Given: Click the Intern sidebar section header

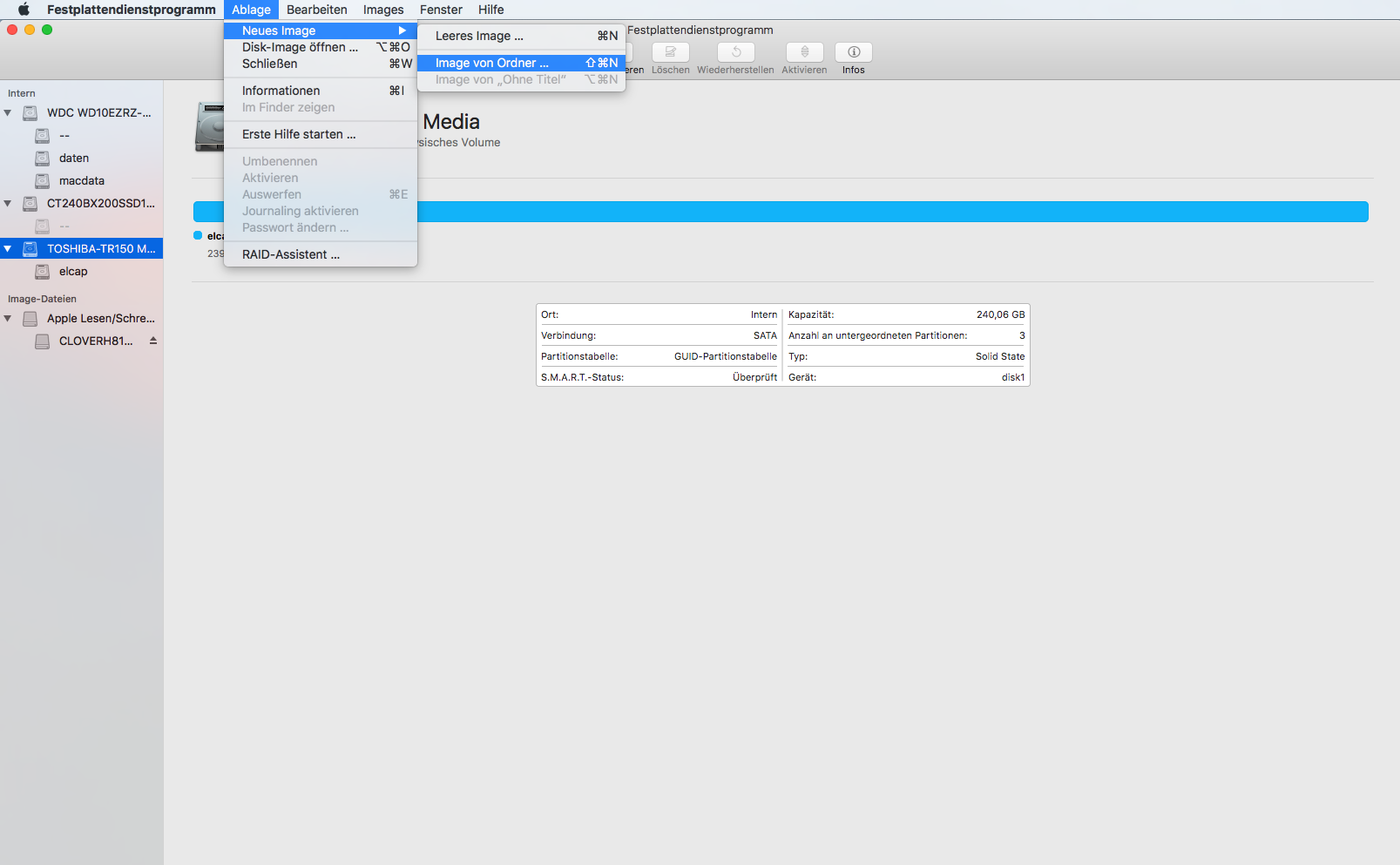Looking at the screenshot, I should click(x=22, y=93).
